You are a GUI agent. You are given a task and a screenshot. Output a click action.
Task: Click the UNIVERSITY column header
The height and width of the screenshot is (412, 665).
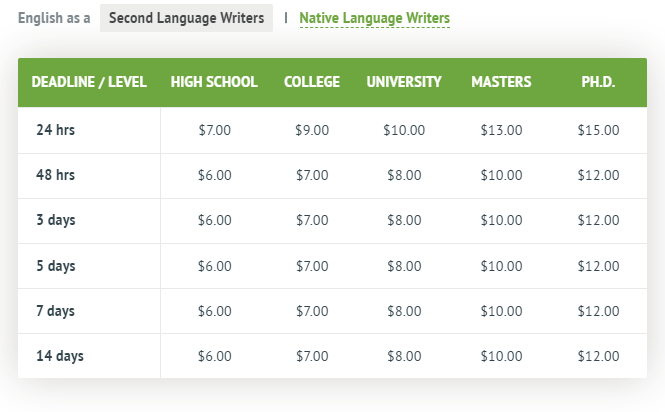click(404, 82)
